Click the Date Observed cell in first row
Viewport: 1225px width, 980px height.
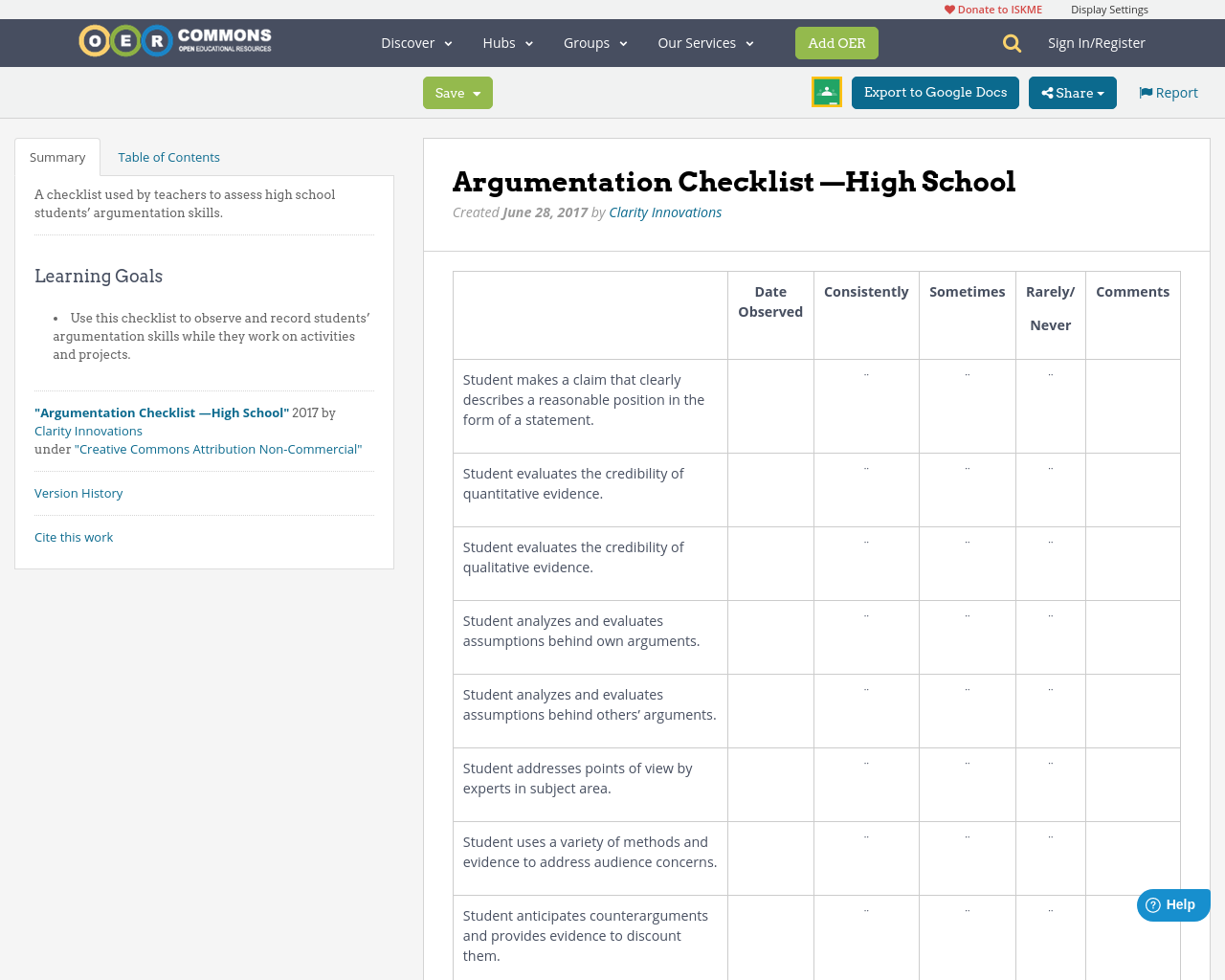click(x=770, y=406)
